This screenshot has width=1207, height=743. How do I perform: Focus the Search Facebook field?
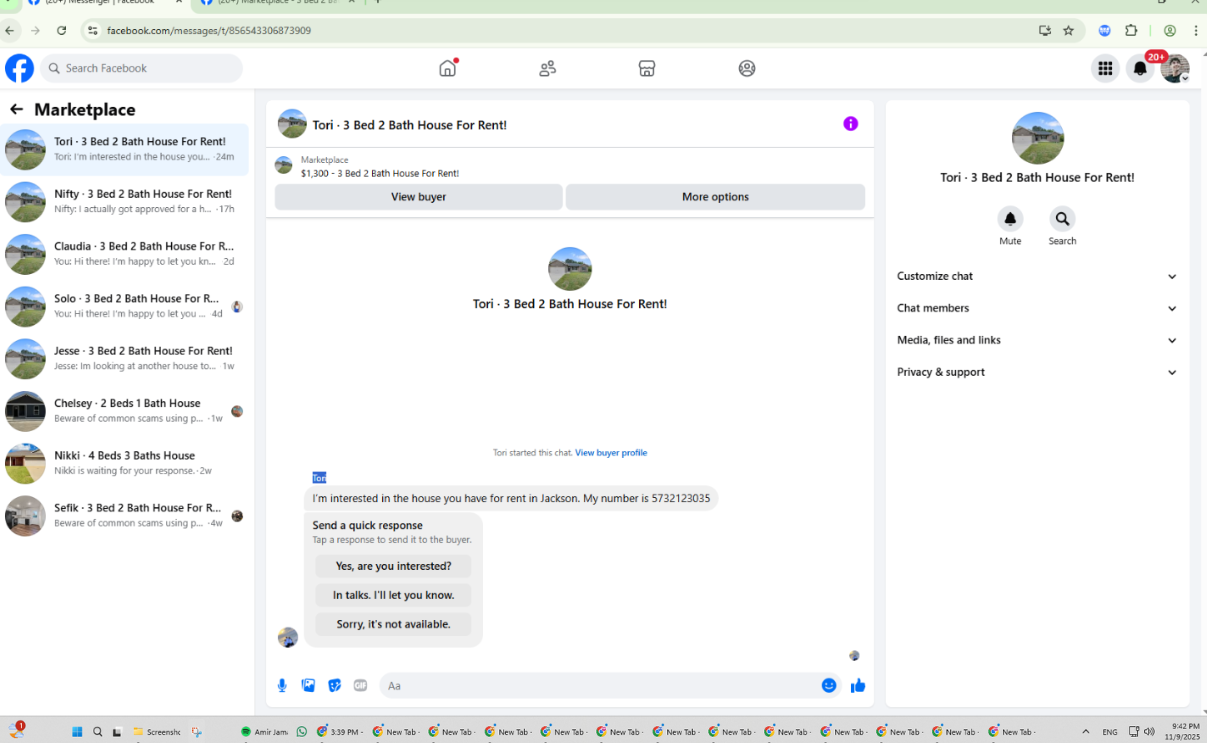click(x=142, y=68)
